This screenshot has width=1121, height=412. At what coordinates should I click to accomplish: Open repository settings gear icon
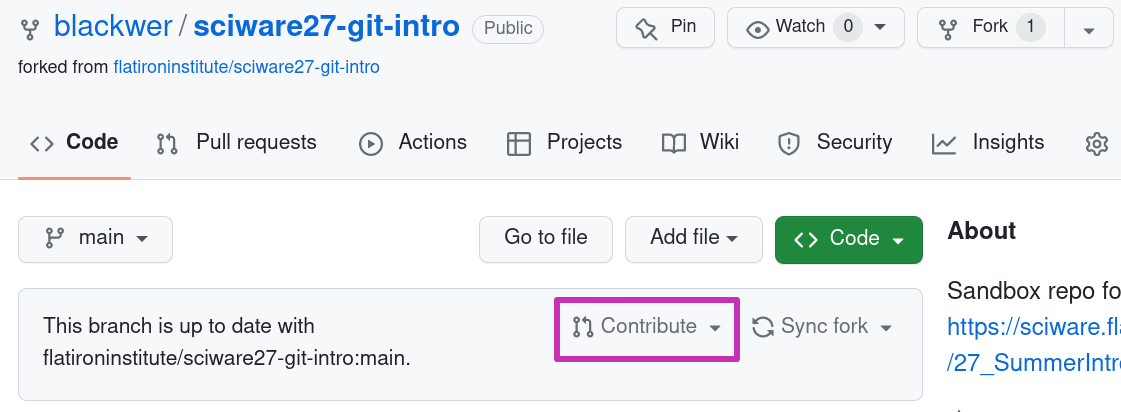pyautogui.click(x=1097, y=144)
